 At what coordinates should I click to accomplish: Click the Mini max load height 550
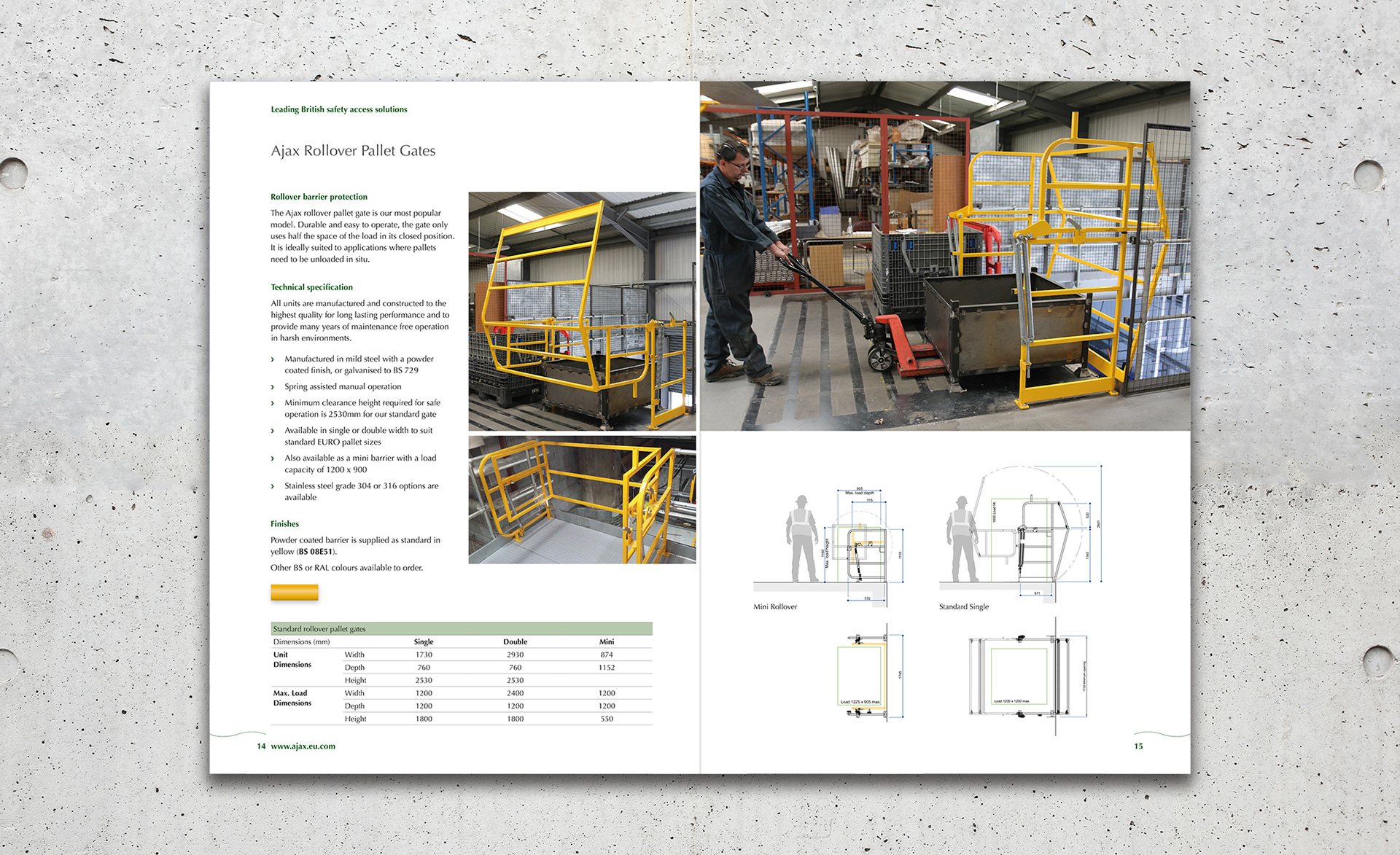coord(607,719)
